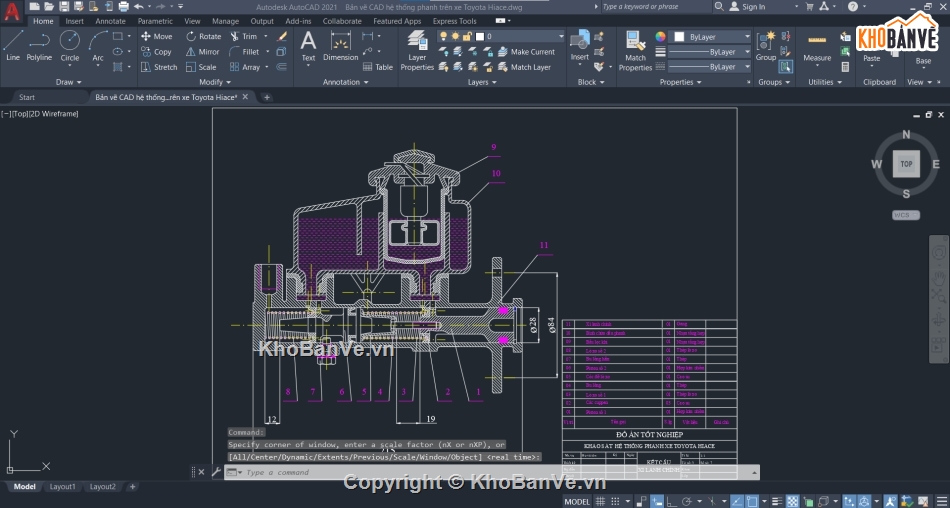The height and width of the screenshot is (508, 950).
Task: Open the multiline Text tool
Action: coord(308,46)
